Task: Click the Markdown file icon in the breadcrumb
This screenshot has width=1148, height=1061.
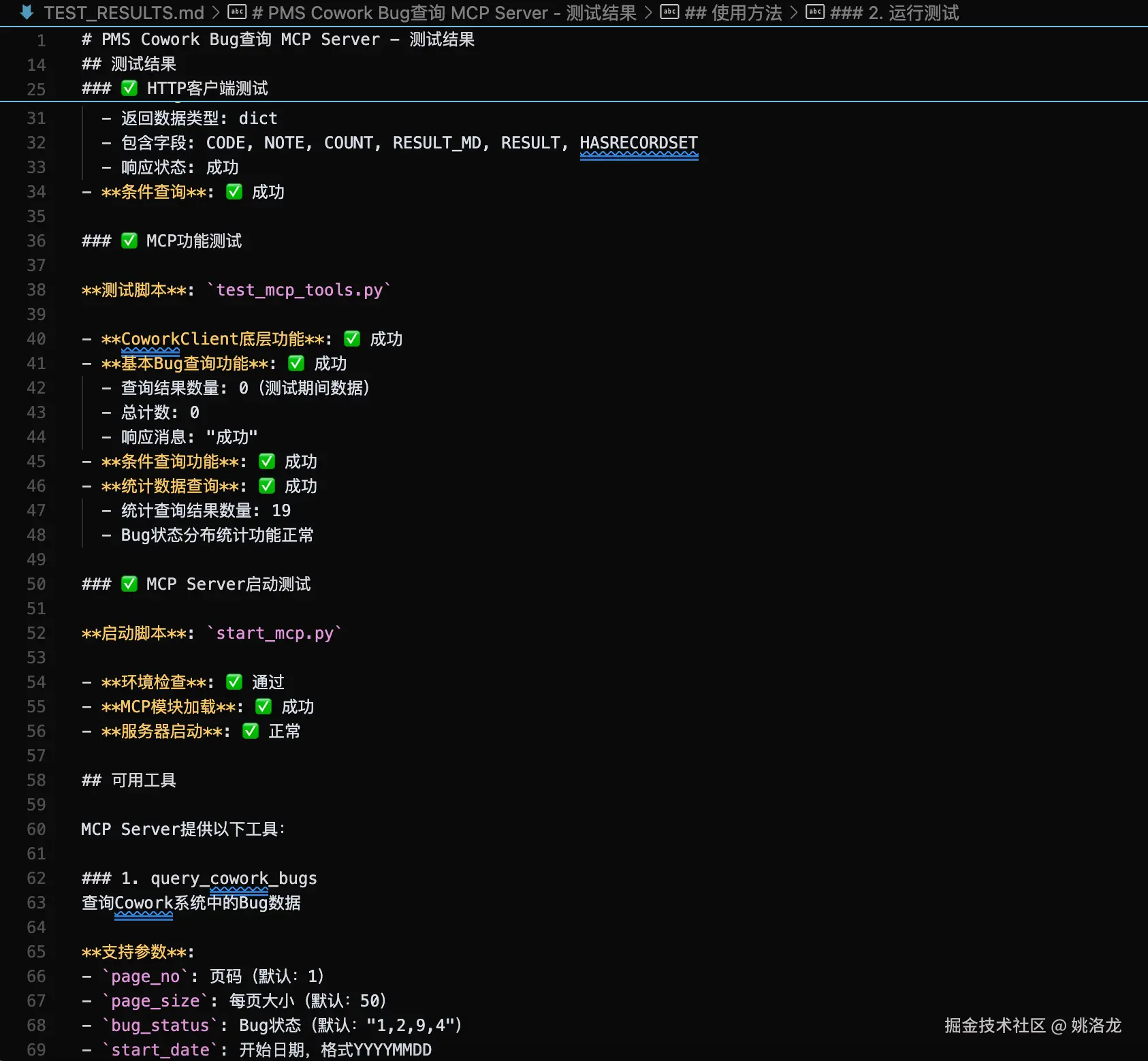Action: [x=27, y=12]
